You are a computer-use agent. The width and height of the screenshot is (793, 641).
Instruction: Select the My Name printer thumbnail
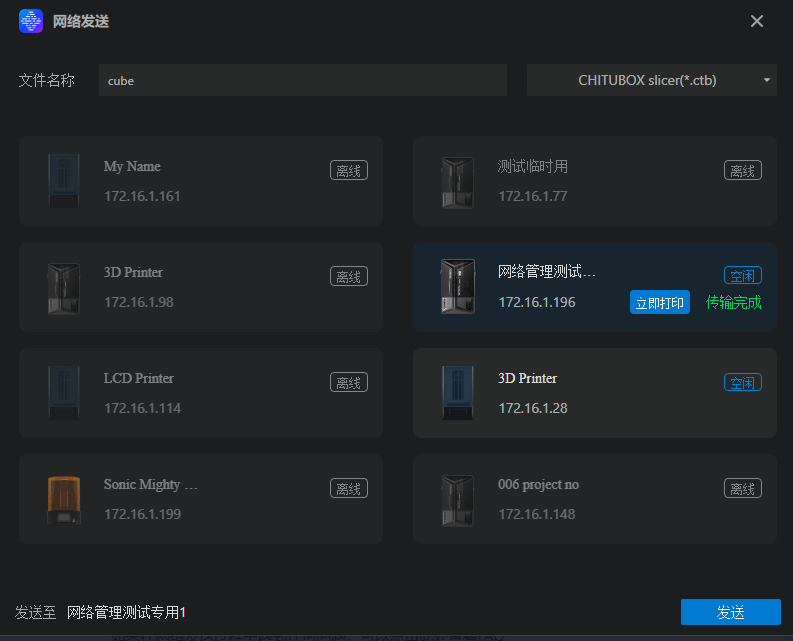pos(64,181)
